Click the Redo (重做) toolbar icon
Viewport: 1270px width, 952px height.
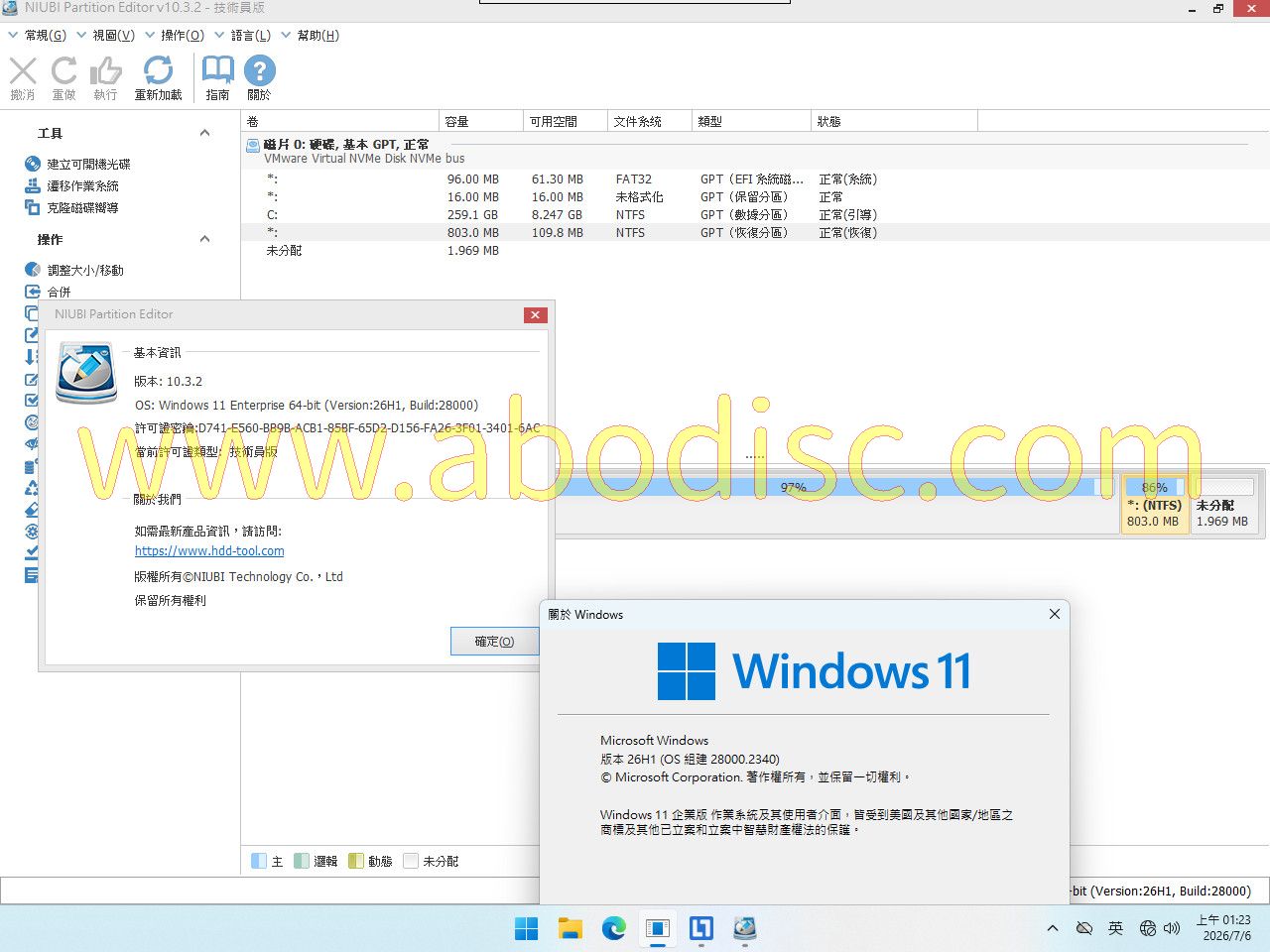click(64, 71)
